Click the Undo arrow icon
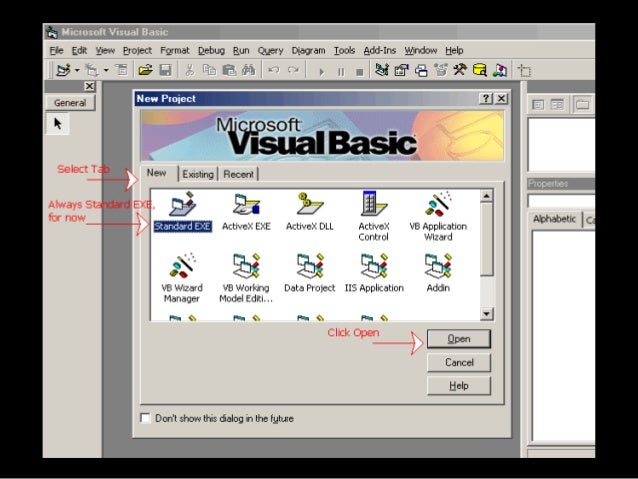Image resolution: width=638 pixels, height=479 pixels. (x=273, y=70)
